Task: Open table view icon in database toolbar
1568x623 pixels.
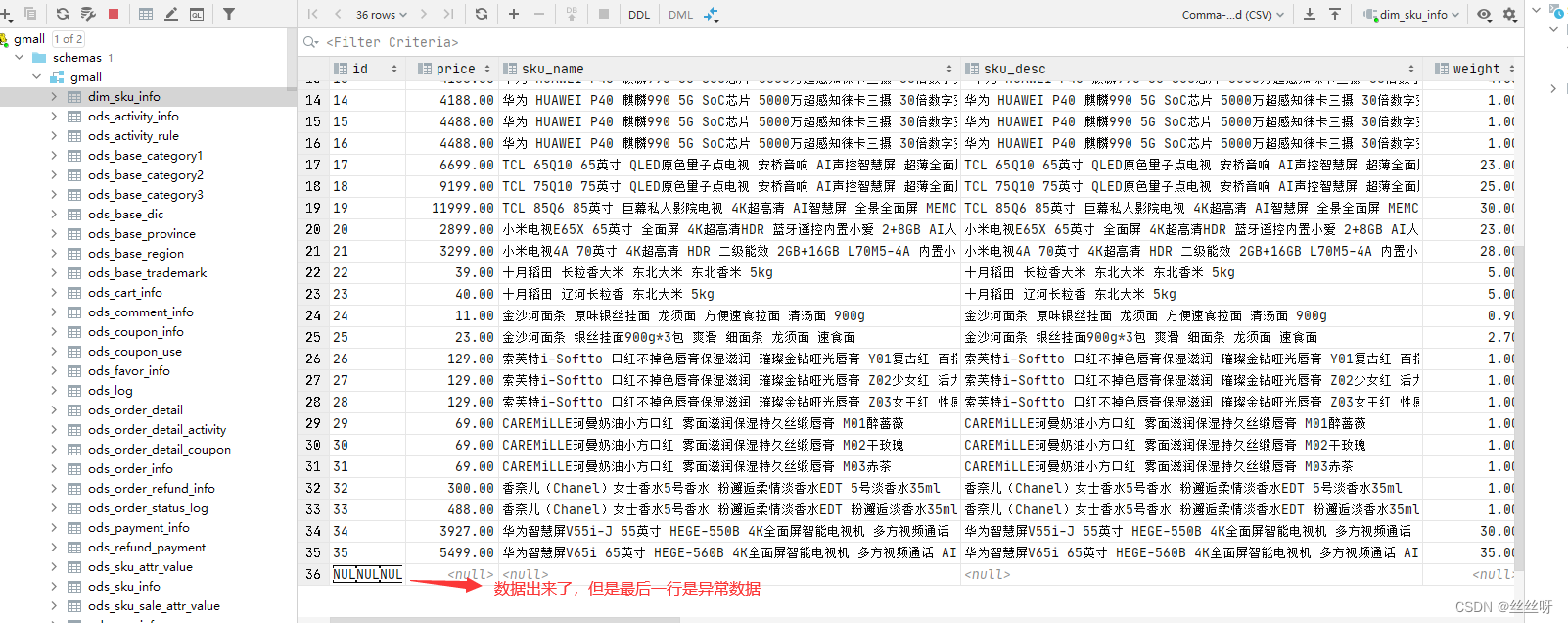Action: point(146,14)
